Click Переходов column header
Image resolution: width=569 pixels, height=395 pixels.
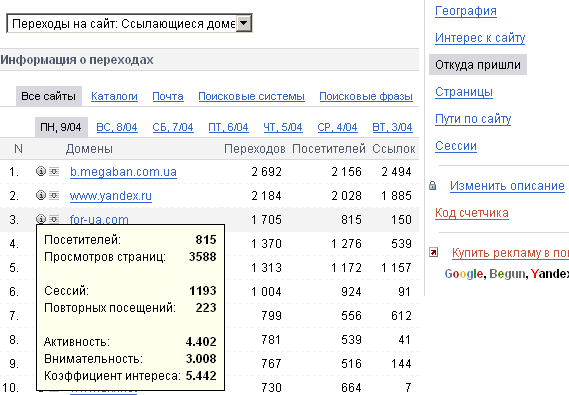255,149
